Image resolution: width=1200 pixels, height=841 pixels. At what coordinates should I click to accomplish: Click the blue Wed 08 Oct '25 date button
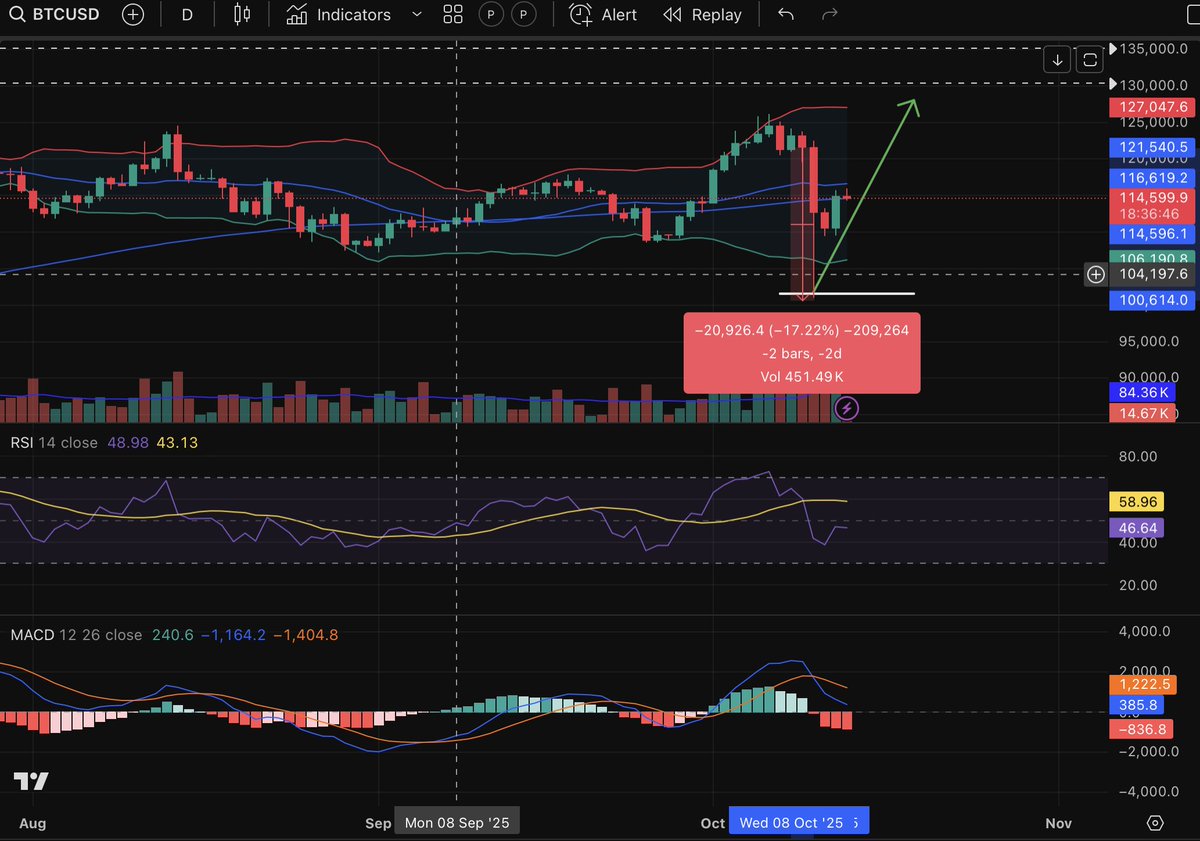tap(799, 820)
